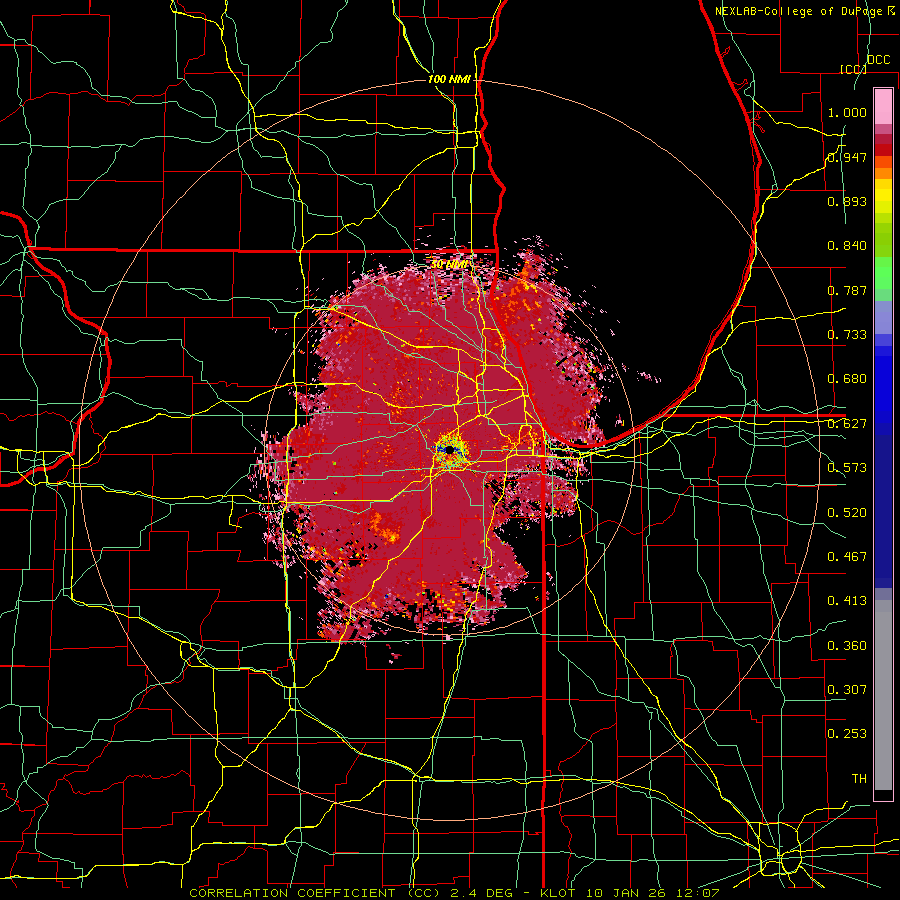Click the 0.947 legend value
The image size is (900, 900).
click(x=847, y=157)
